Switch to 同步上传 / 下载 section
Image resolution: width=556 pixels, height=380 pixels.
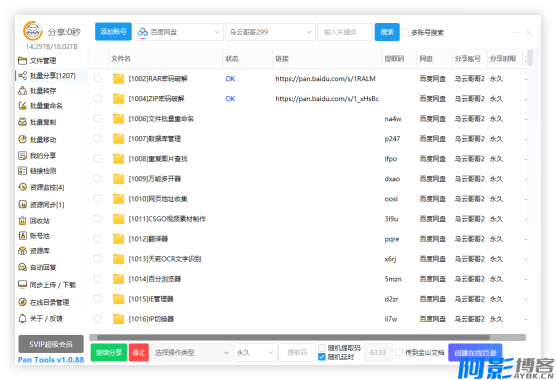coord(47,285)
